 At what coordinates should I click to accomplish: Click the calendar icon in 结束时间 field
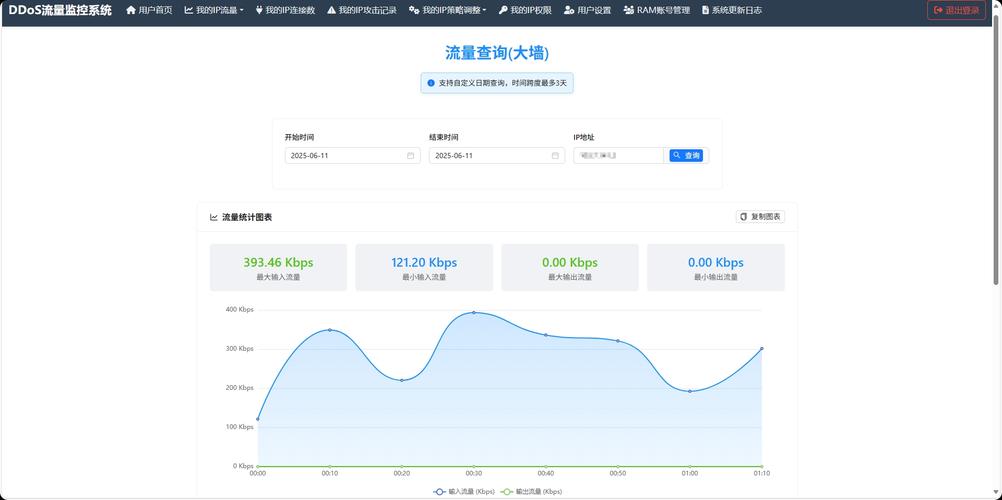(x=555, y=156)
